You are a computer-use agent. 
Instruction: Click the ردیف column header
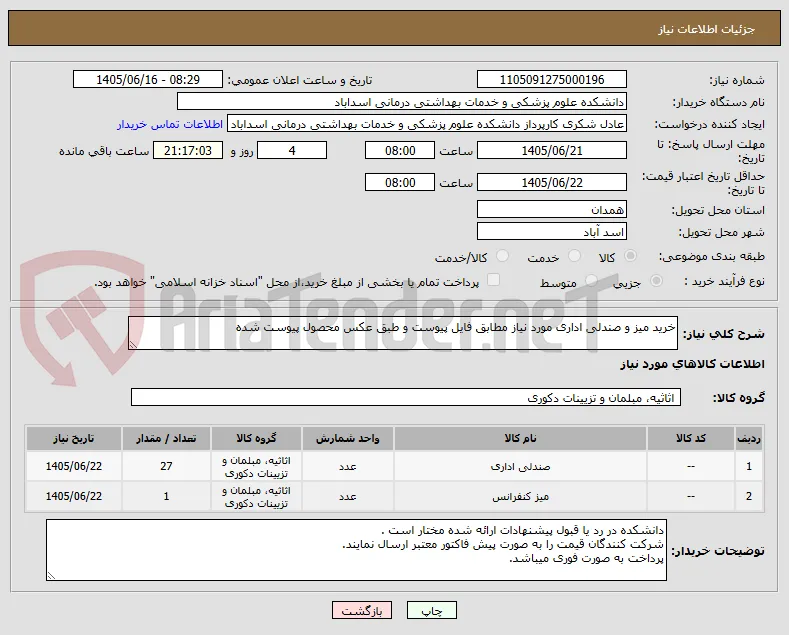click(749, 439)
